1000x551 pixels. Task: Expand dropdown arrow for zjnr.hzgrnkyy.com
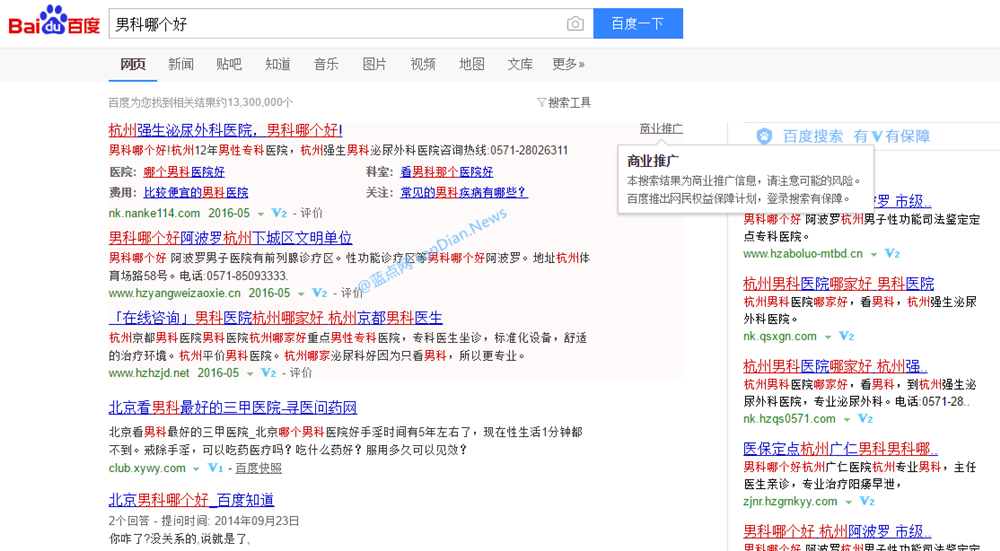pos(849,503)
